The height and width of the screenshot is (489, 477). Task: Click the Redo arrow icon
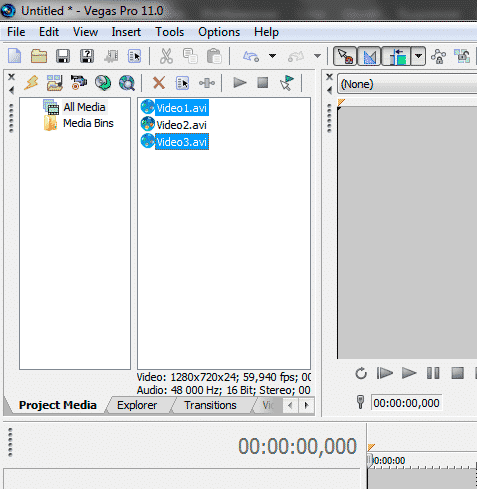point(296,56)
